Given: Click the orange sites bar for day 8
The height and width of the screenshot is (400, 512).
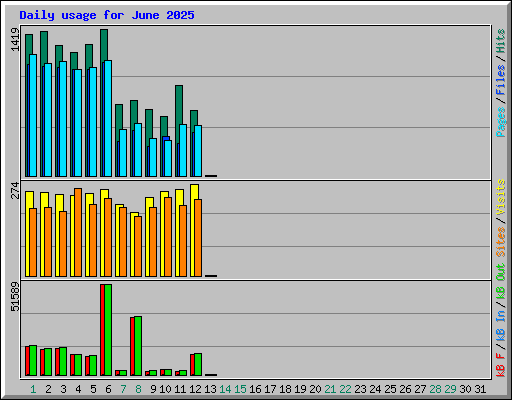Looking at the screenshot, I should [x=138, y=246].
